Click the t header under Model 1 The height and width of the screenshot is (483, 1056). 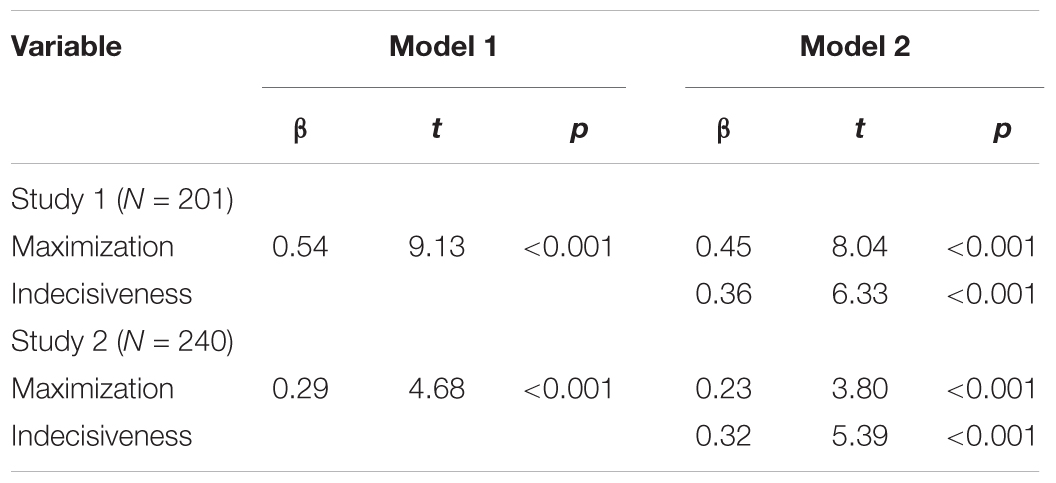436,129
